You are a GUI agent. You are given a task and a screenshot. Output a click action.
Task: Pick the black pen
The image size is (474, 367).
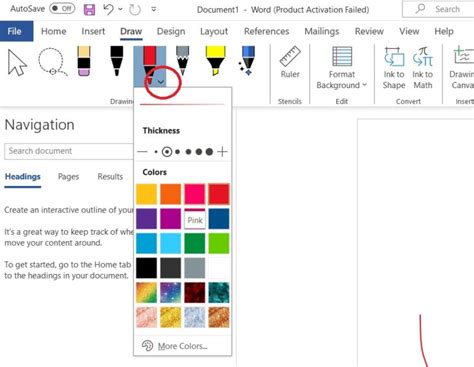tap(117, 61)
